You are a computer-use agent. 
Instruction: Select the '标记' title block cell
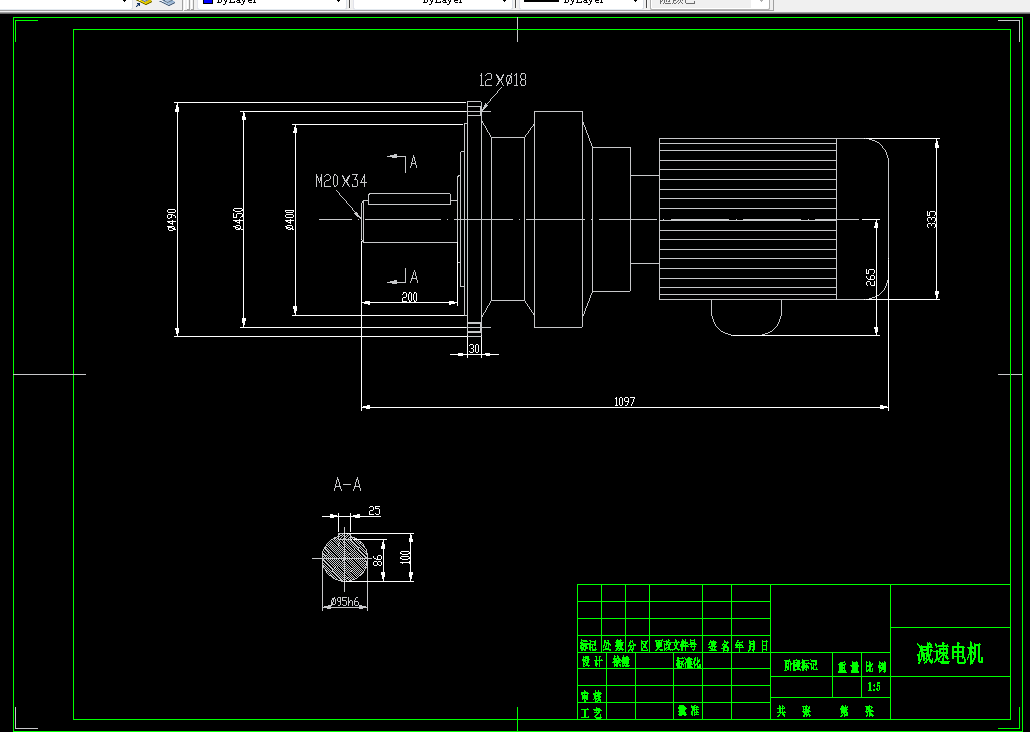589,645
